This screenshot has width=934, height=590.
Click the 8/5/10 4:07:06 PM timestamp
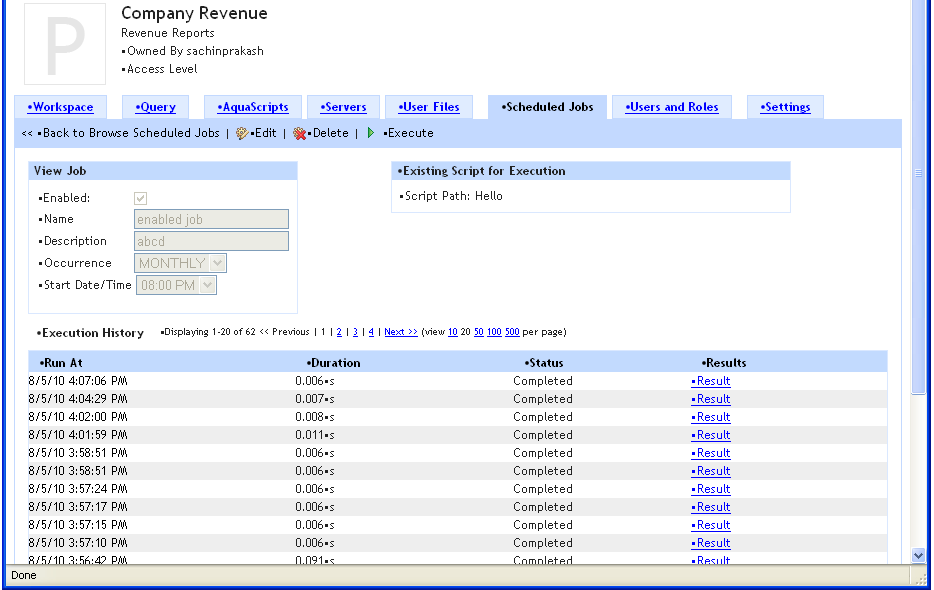pos(78,381)
